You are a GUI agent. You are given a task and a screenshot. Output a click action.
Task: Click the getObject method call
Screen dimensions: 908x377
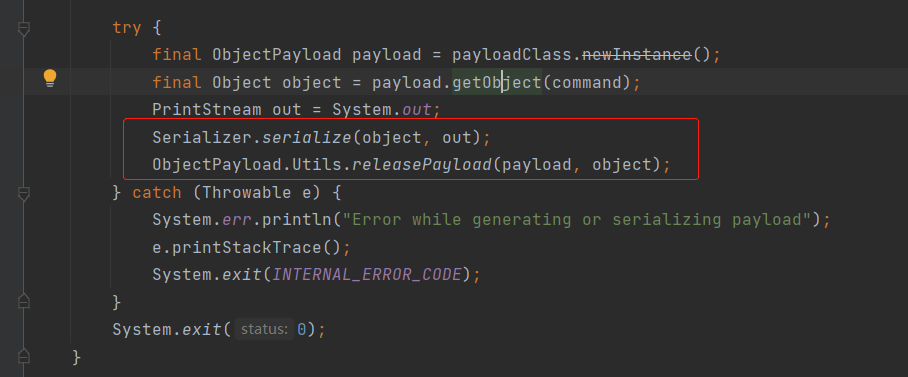coord(496,83)
